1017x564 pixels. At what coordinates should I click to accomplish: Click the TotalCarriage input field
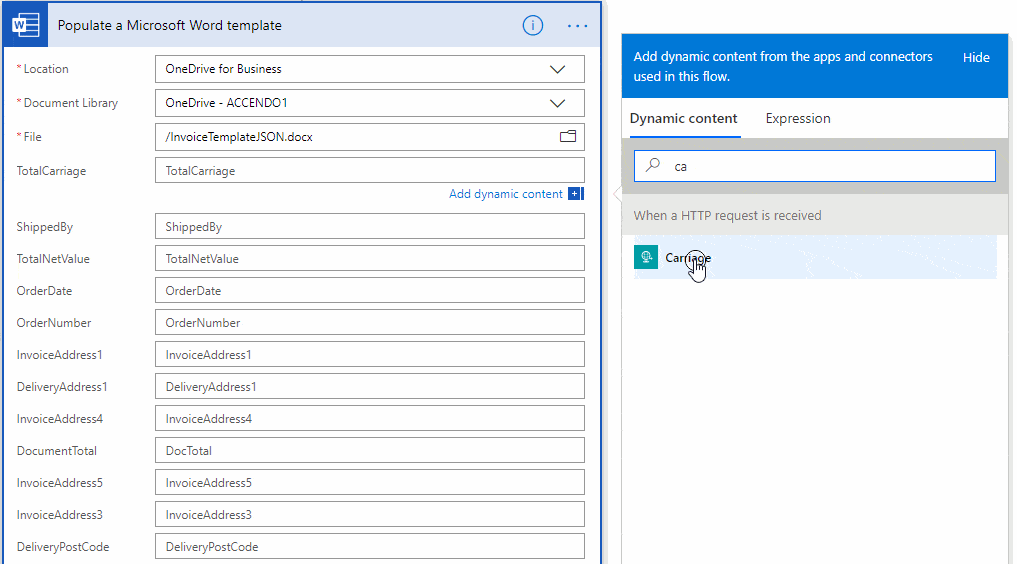(x=370, y=170)
